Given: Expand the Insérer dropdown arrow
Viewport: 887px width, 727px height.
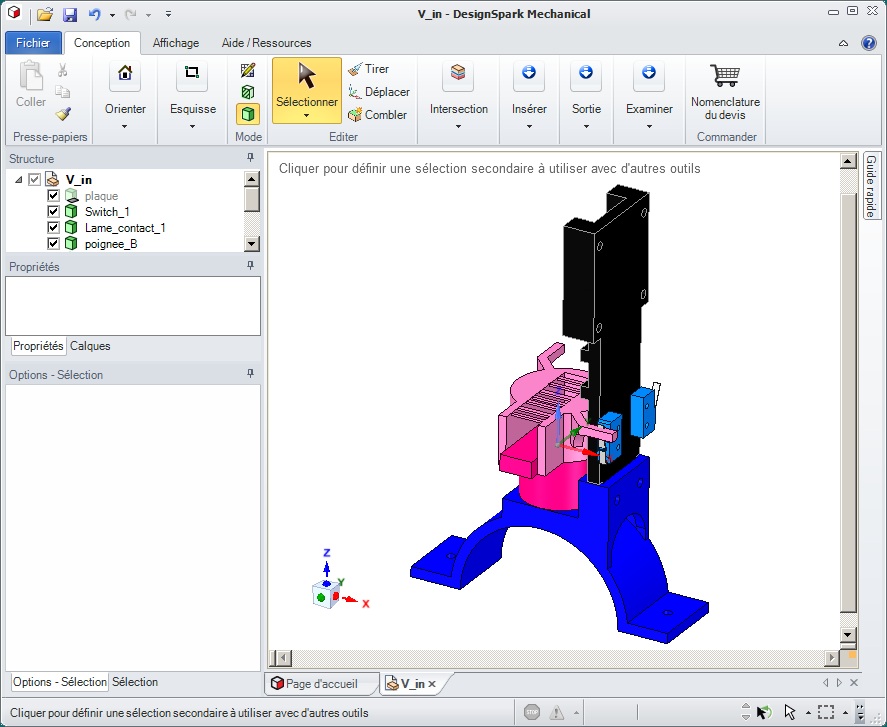Looking at the screenshot, I should point(529,126).
